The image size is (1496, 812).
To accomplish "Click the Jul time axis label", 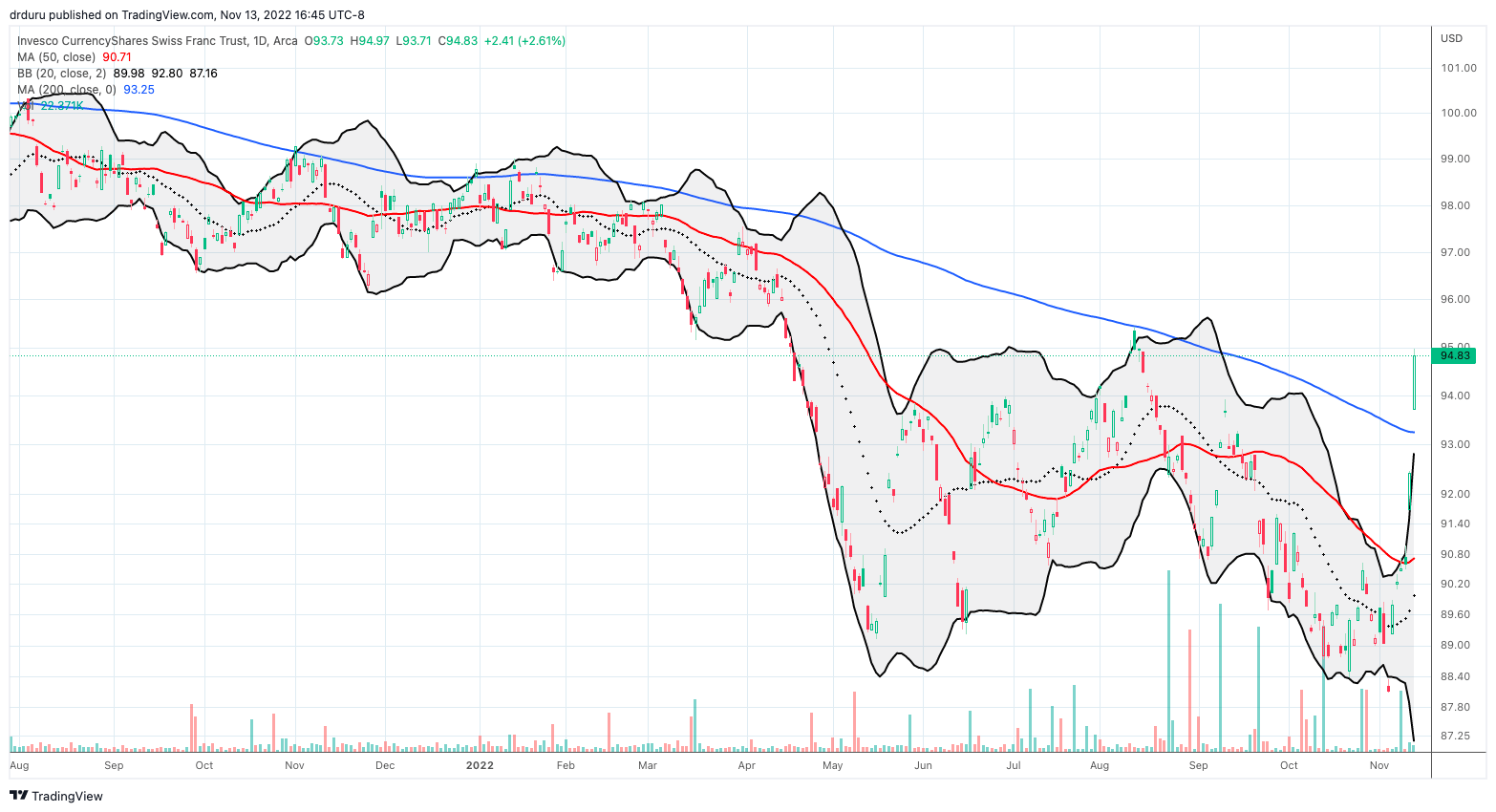I will pyautogui.click(x=1013, y=765).
